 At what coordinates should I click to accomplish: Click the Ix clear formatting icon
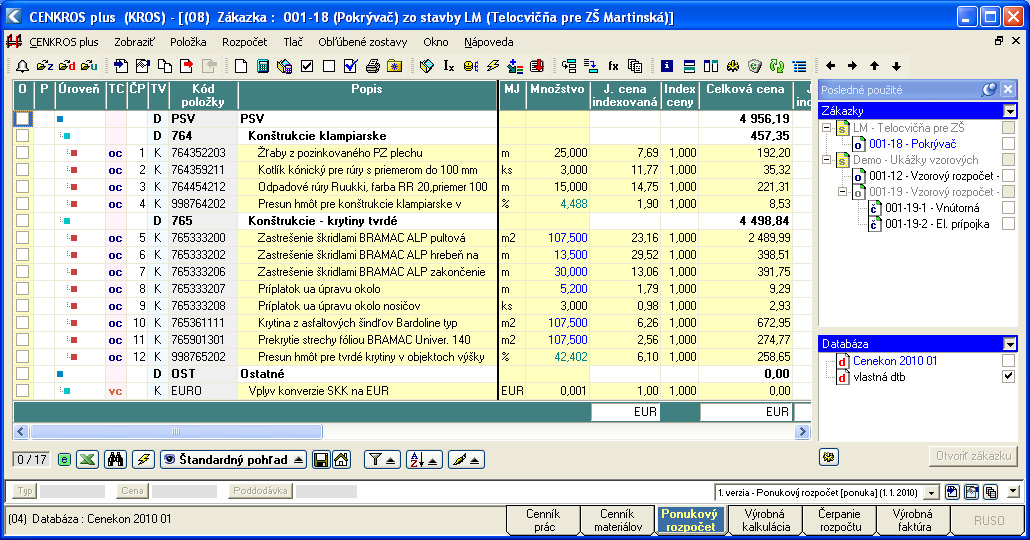449,66
